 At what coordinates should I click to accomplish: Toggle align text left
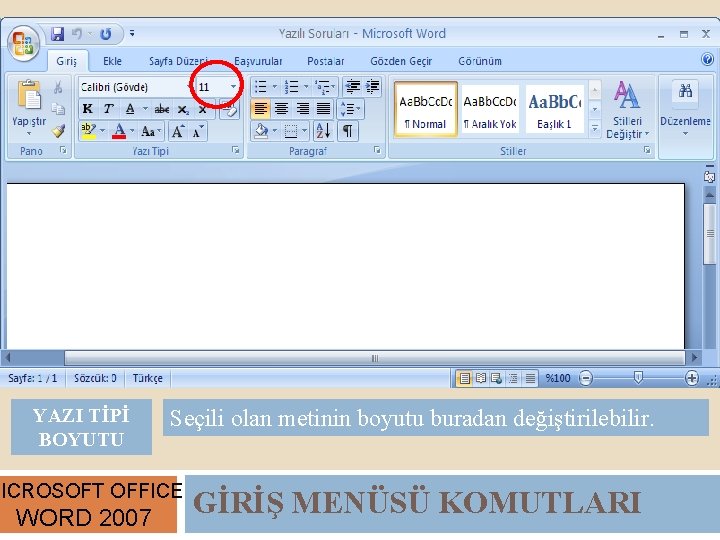[x=261, y=109]
